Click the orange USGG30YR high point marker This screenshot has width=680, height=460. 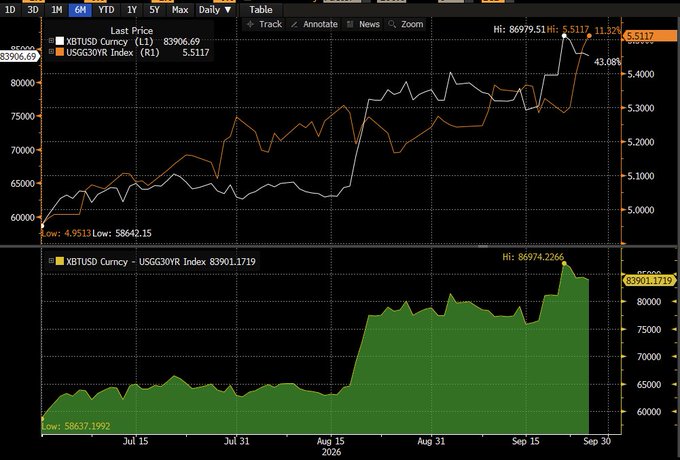point(589,36)
